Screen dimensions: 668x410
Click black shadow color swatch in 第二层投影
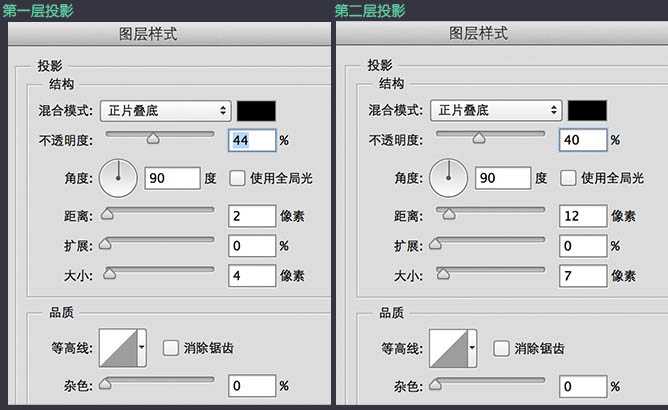click(x=587, y=110)
